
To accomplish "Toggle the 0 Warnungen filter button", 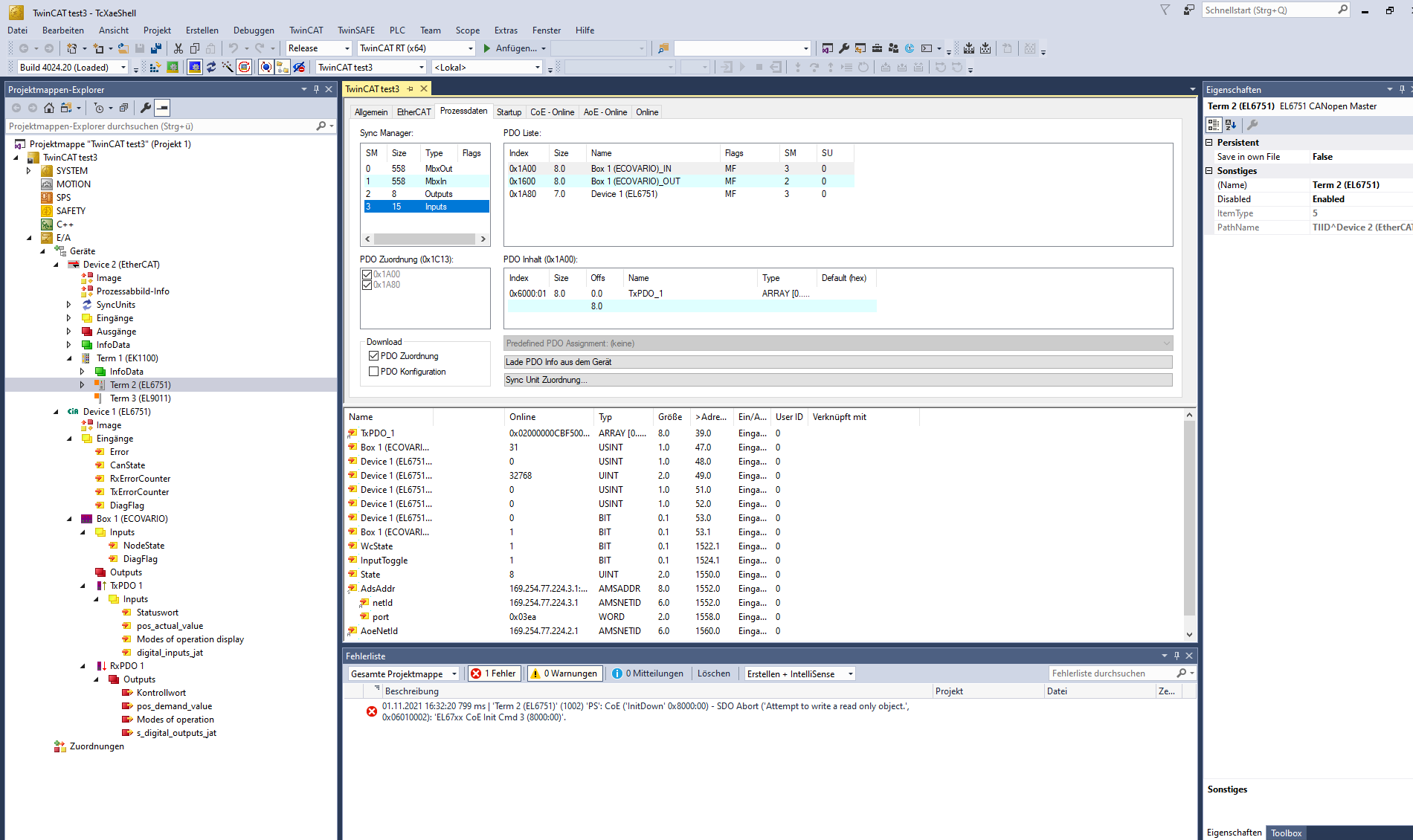I will pos(564,673).
